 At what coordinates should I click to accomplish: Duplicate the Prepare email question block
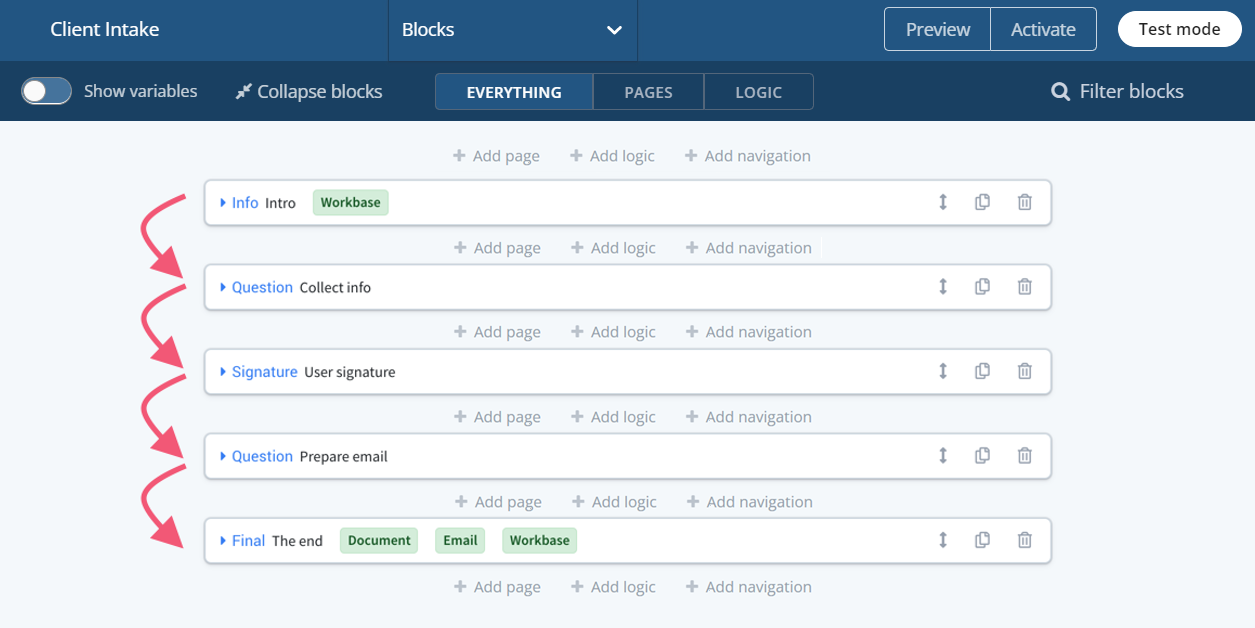coord(981,455)
